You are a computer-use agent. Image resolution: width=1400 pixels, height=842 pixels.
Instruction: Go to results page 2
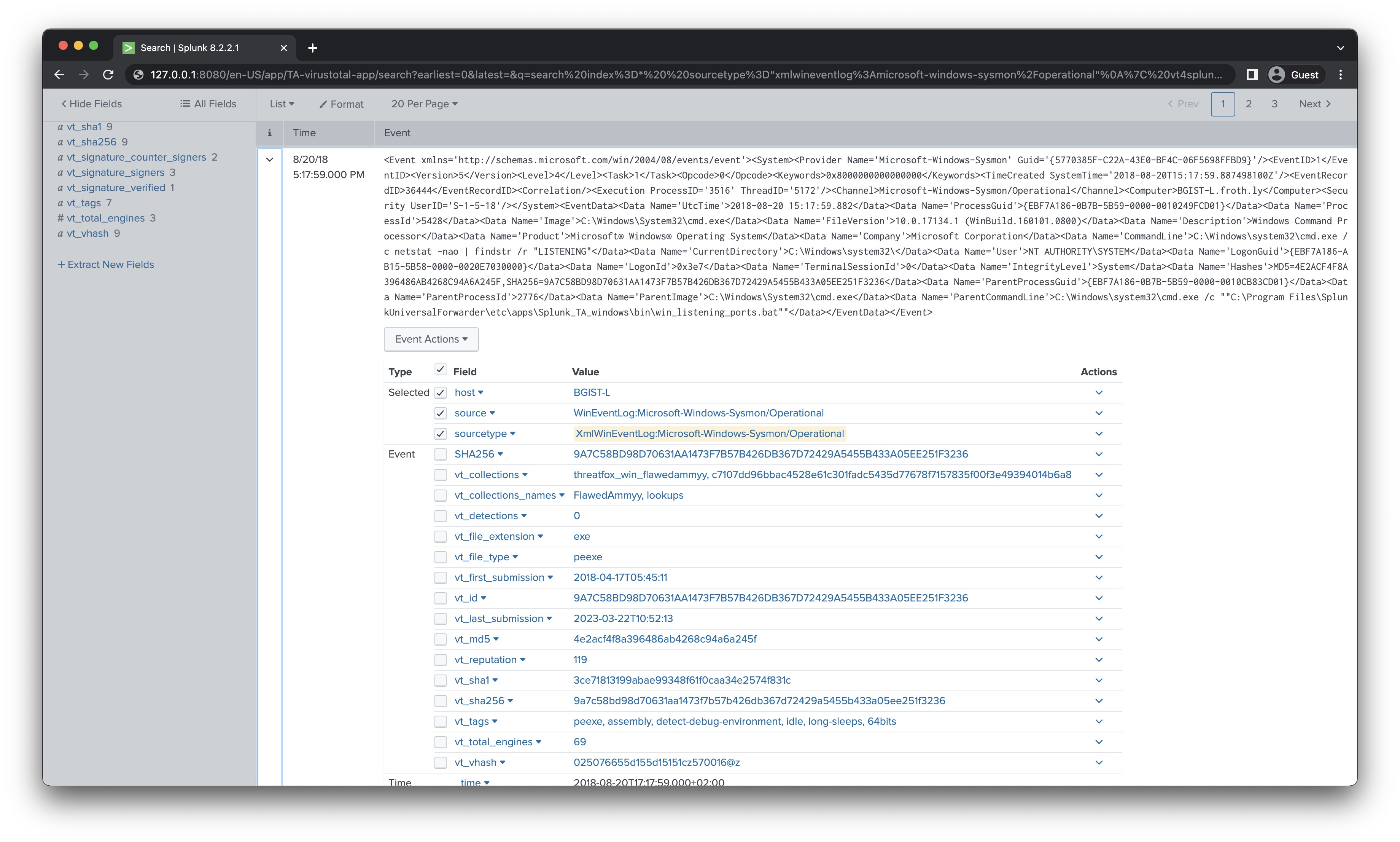(1249, 104)
